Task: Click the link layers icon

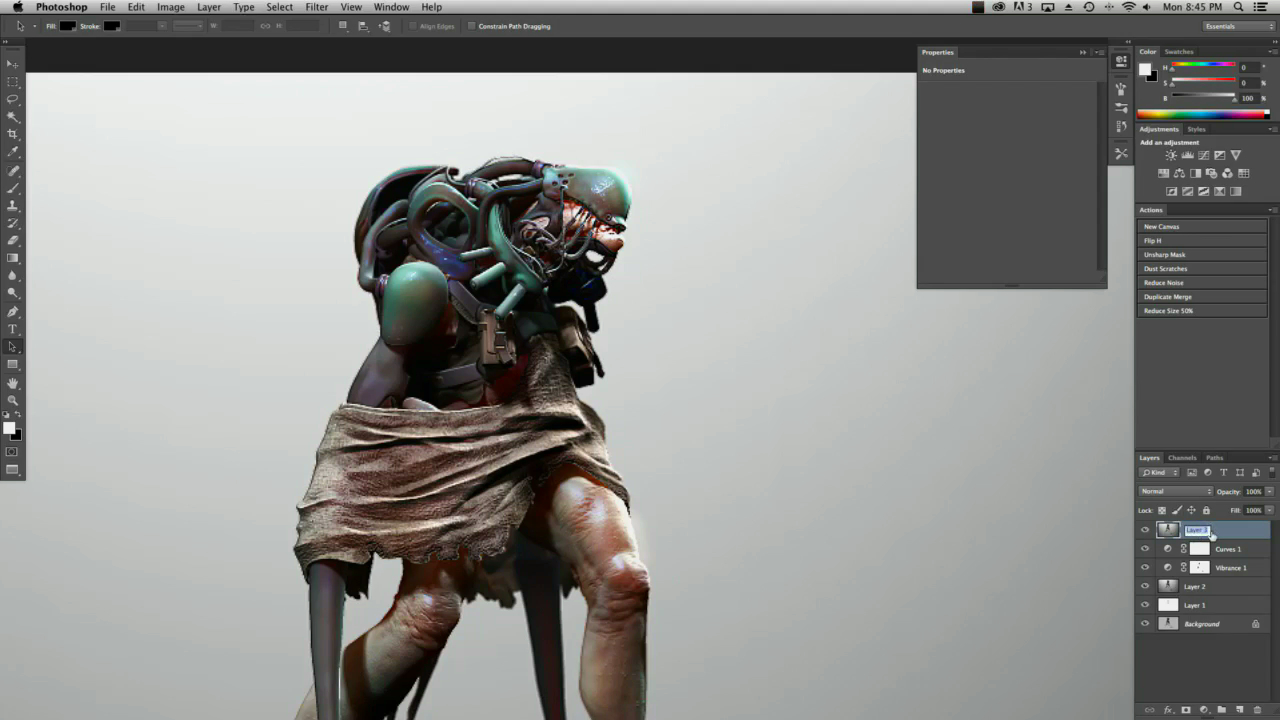Action: click(1149, 710)
